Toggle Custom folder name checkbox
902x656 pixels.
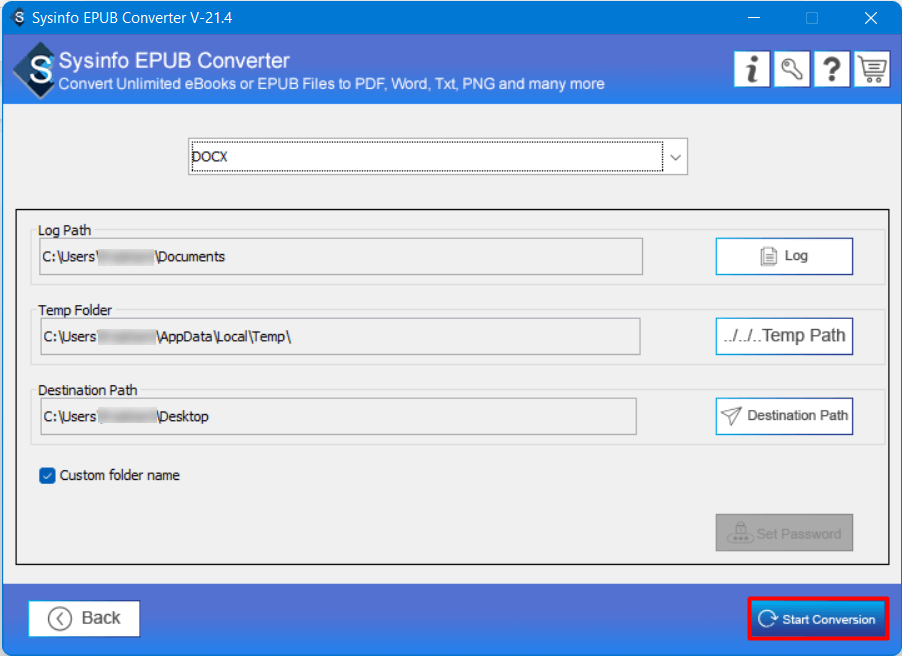(x=47, y=475)
